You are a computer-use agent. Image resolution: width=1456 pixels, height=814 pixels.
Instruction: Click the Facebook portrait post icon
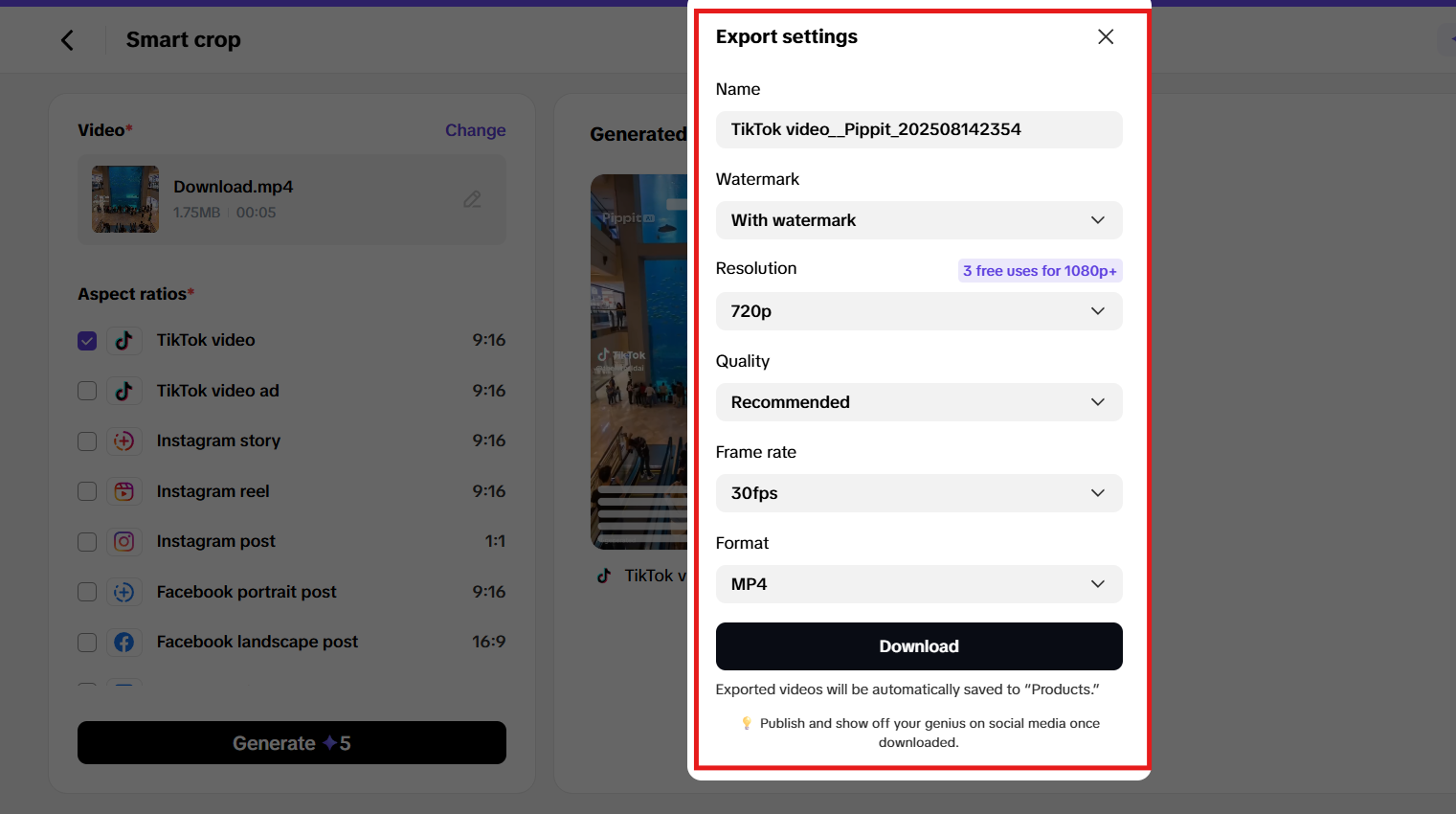[124, 592]
